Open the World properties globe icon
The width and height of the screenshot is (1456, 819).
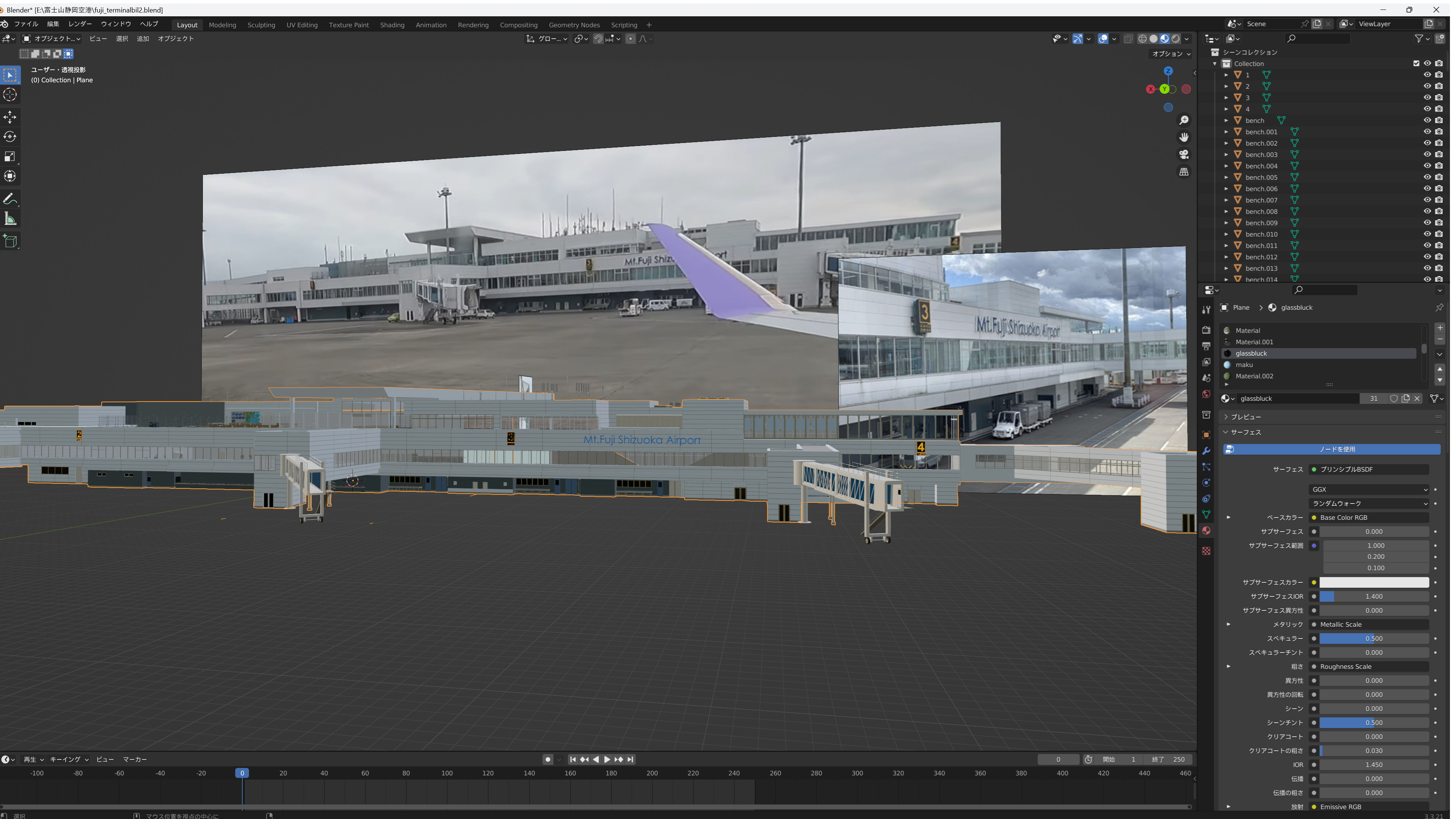click(x=1206, y=394)
